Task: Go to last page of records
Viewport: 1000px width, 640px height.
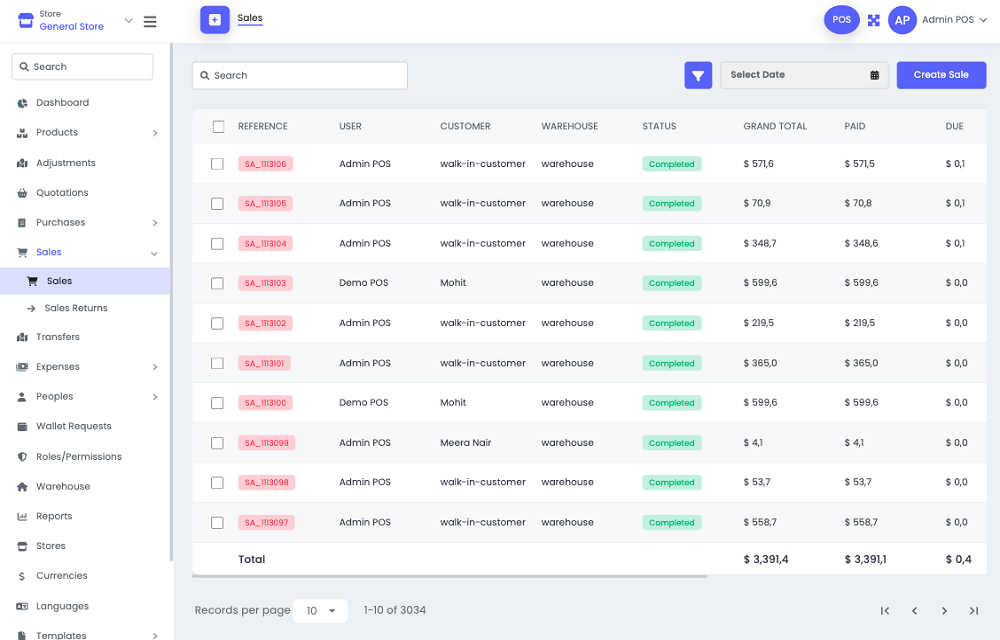Action: click(x=973, y=611)
